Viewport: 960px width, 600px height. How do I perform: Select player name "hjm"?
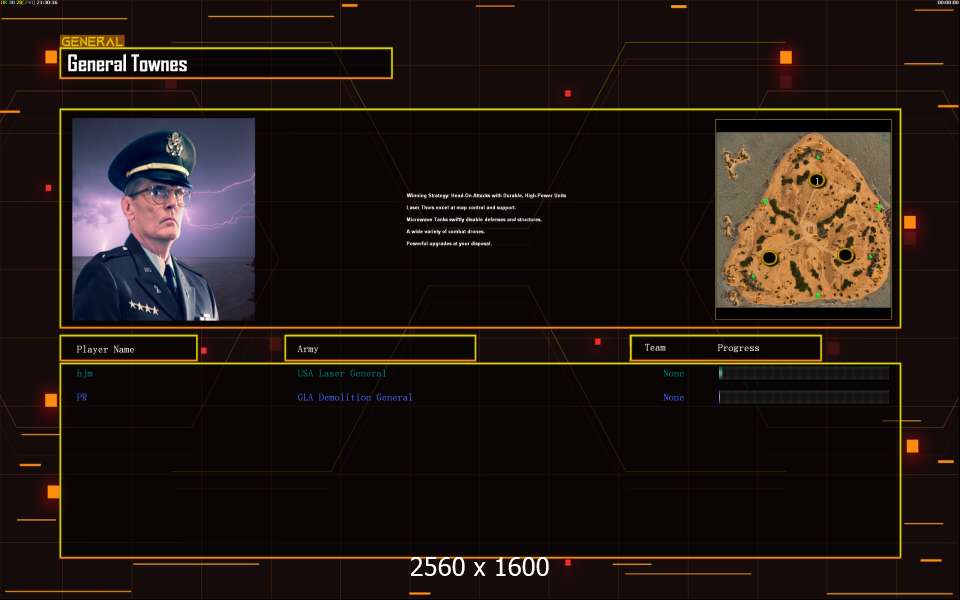click(84, 373)
